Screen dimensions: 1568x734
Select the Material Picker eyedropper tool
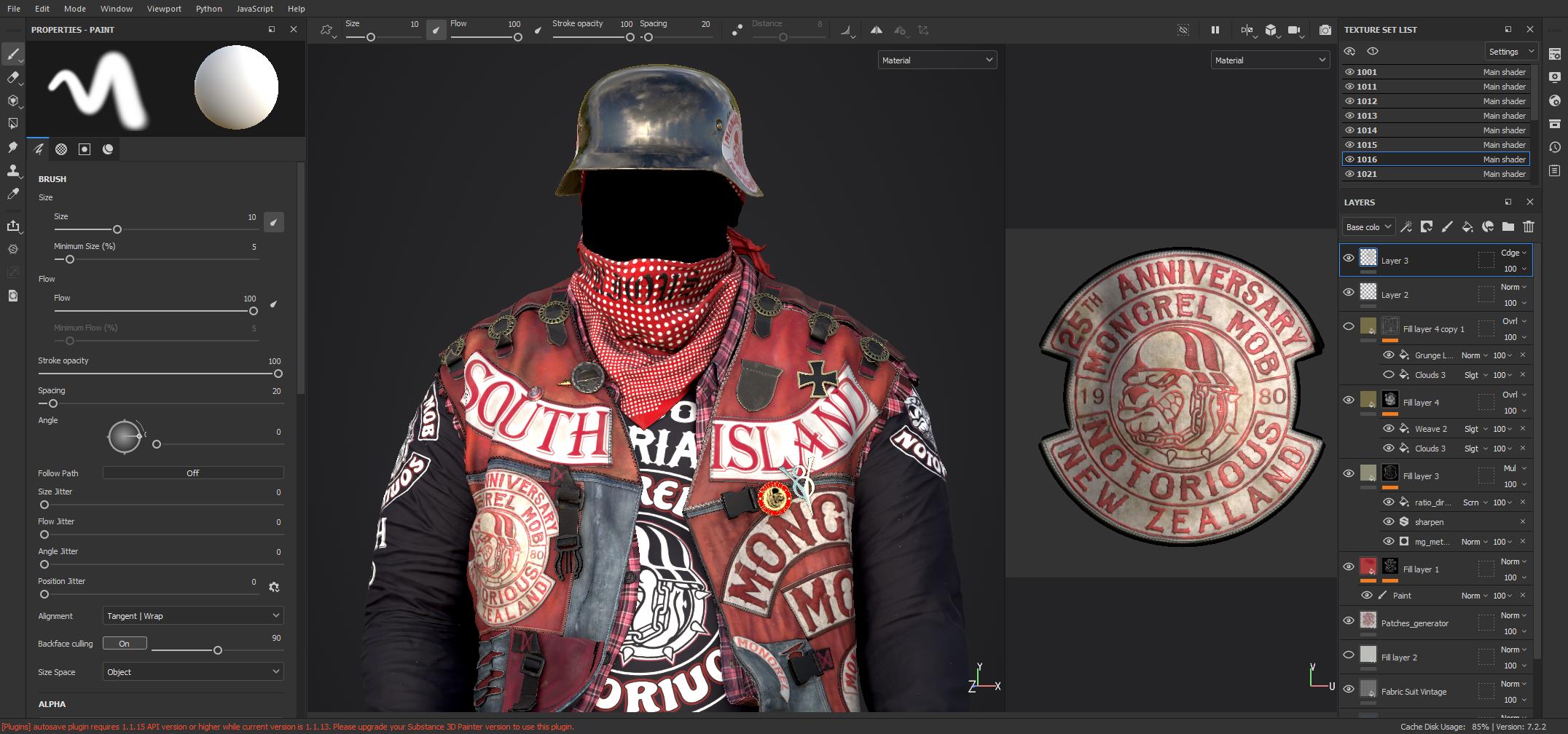[x=12, y=194]
